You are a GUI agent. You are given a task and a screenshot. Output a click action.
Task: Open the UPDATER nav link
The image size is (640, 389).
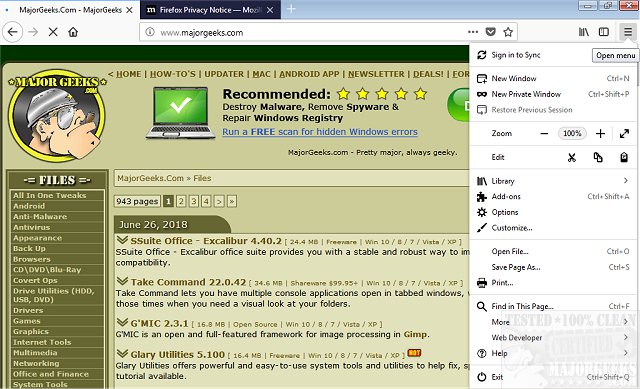(x=224, y=74)
